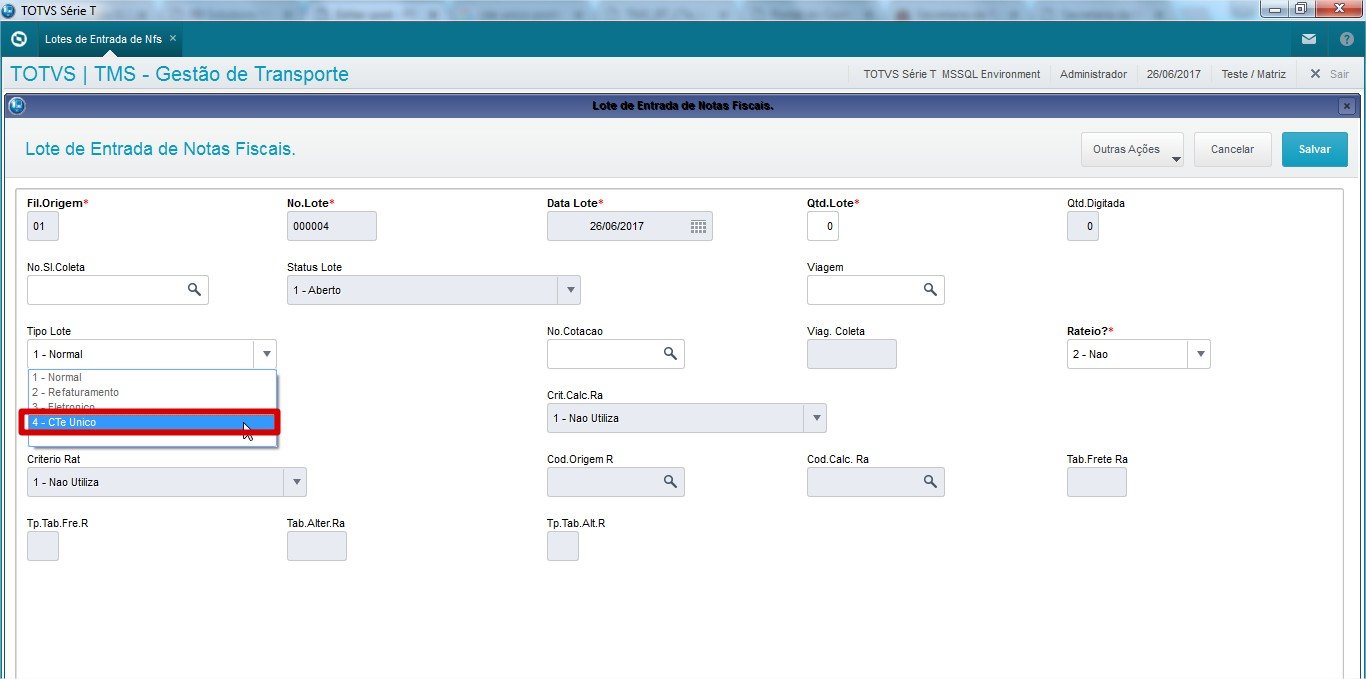The height and width of the screenshot is (679, 1366).
Task: Open the Rateio? dropdown arrow
Action: [1199, 354]
